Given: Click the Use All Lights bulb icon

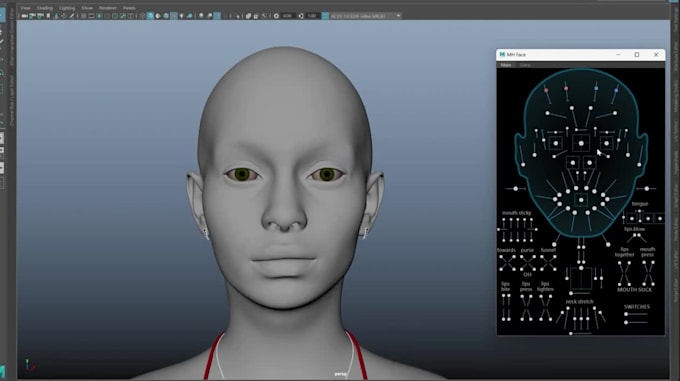Looking at the screenshot, I should [x=181, y=16].
